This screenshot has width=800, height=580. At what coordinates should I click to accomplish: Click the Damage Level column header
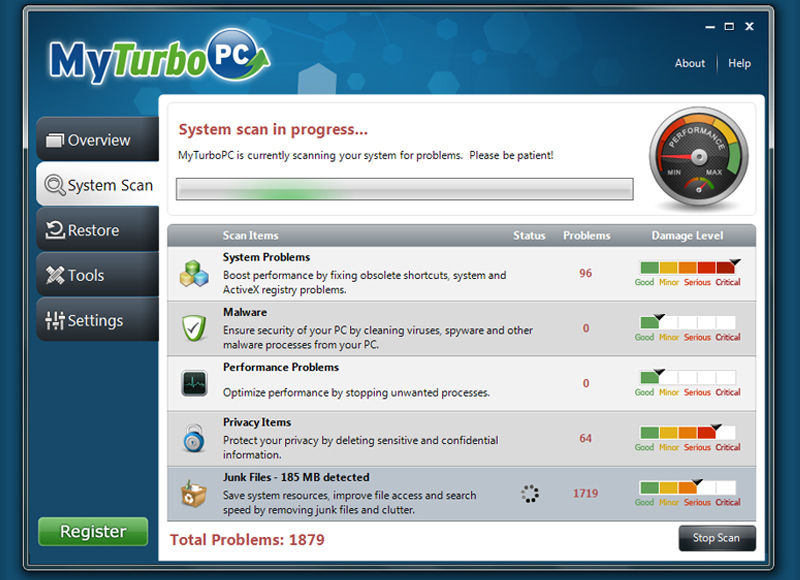pos(687,235)
